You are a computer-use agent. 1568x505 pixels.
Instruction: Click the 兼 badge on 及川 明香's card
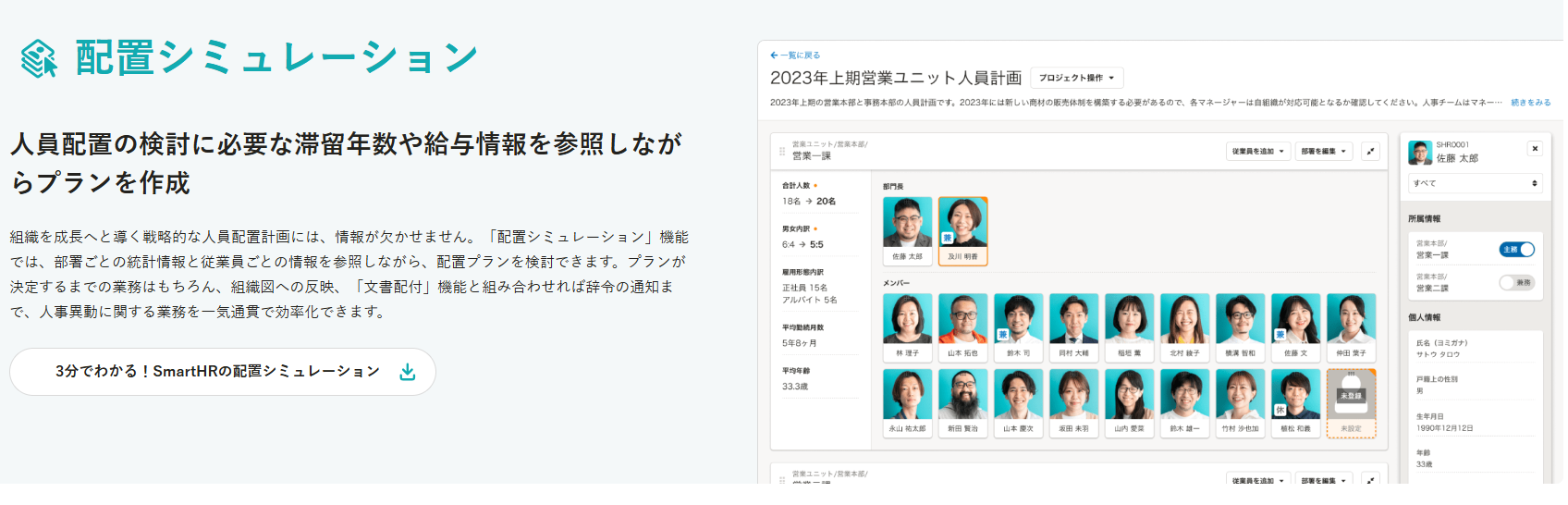tap(948, 238)
